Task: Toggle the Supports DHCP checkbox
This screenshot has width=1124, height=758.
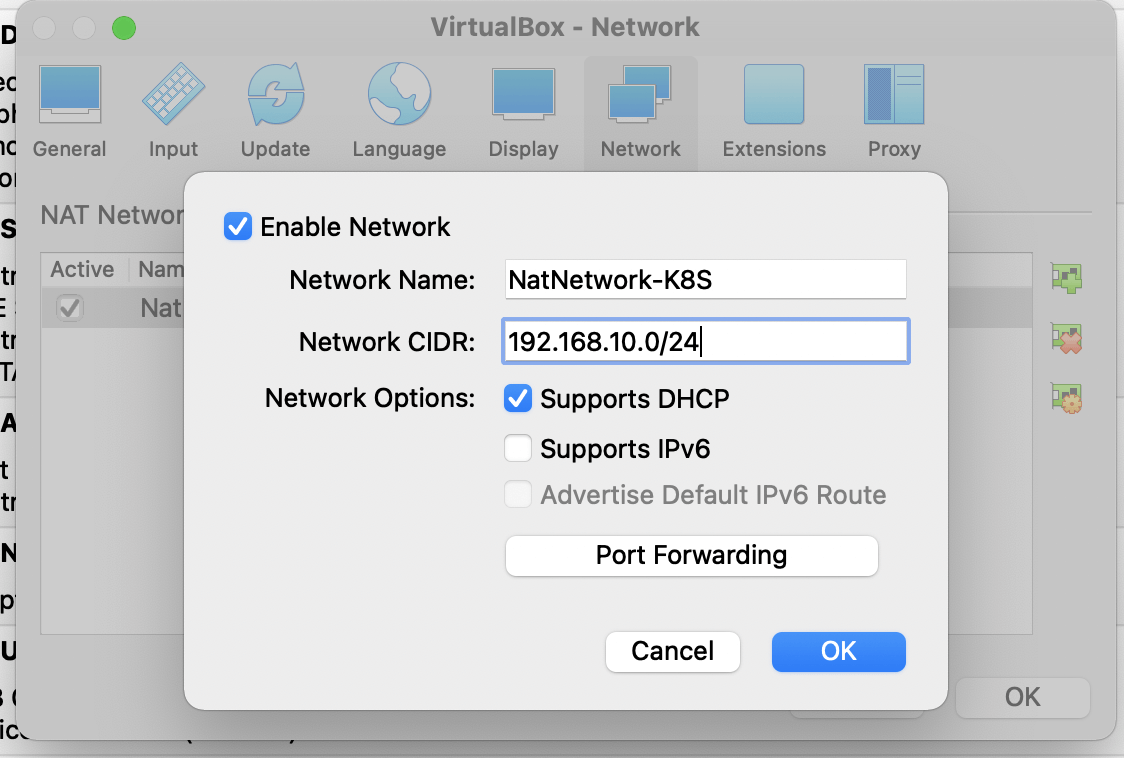Action: point(518,399)
